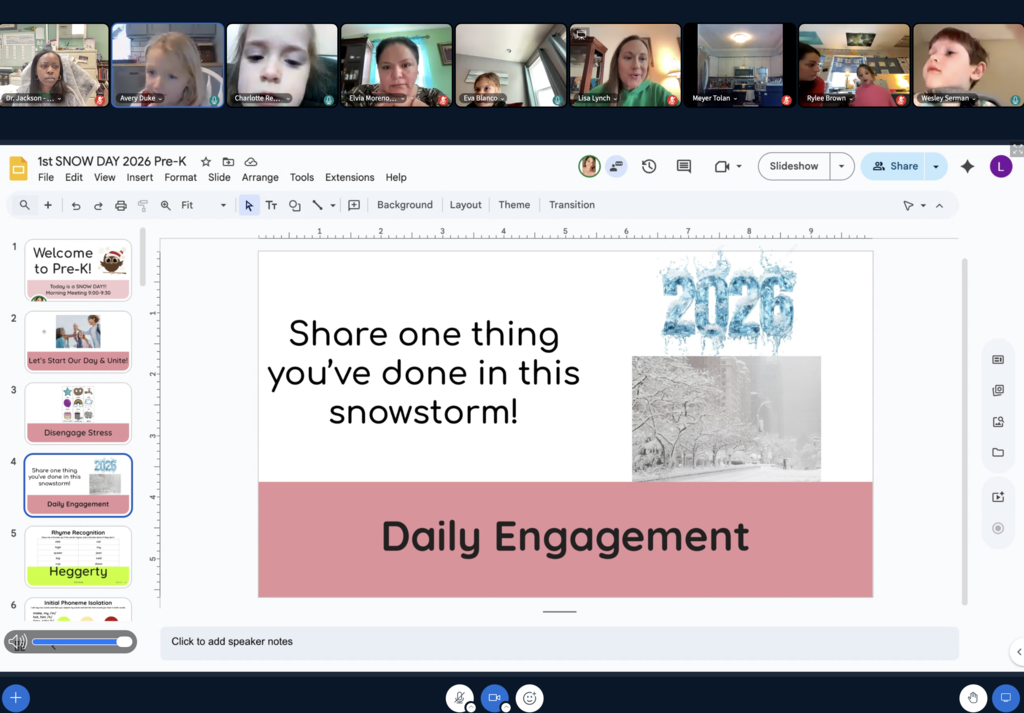The width and height of the screenshot is (1024, 713).
Task: Open version history
Action: 650,166
